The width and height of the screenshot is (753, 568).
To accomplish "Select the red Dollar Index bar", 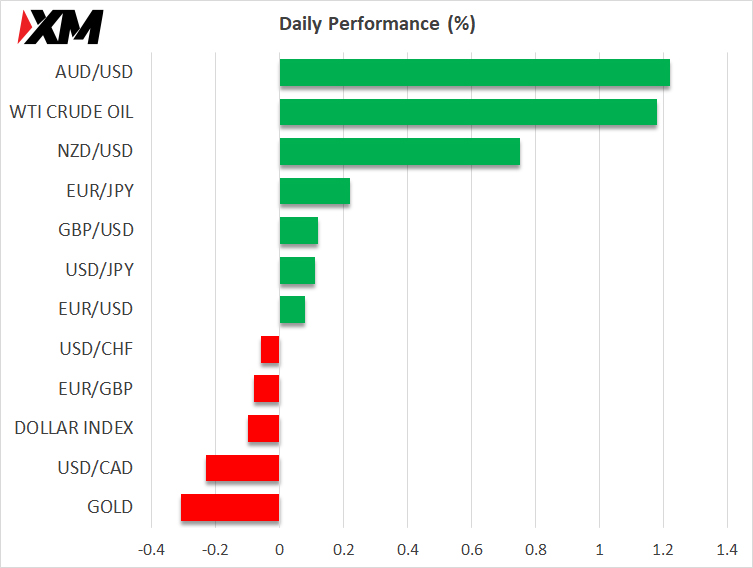I will (264, 428).
